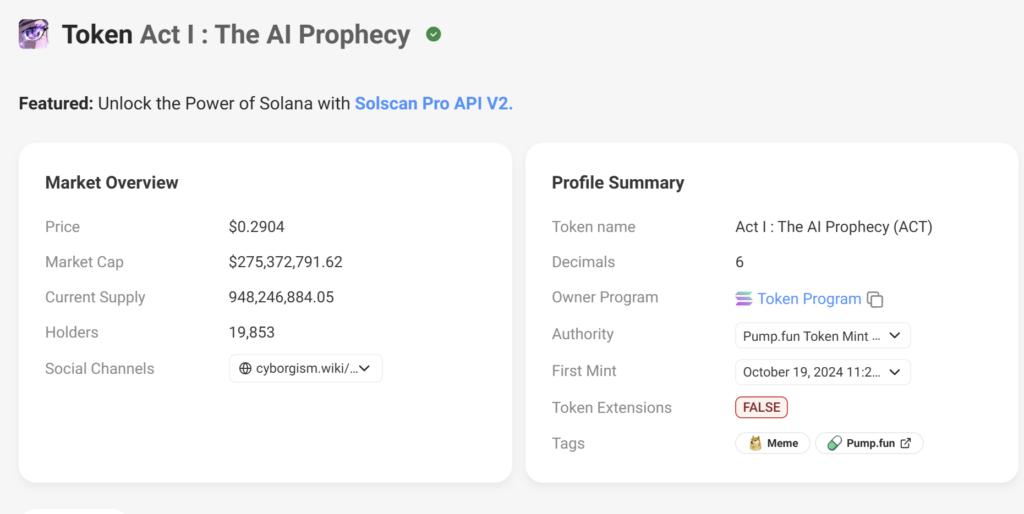Image resolution: width=1024 pixels, height=514 pixels.
Task: Expand the Authority Pump.fun Token Mint dropdown
Action: pos(894,335)
